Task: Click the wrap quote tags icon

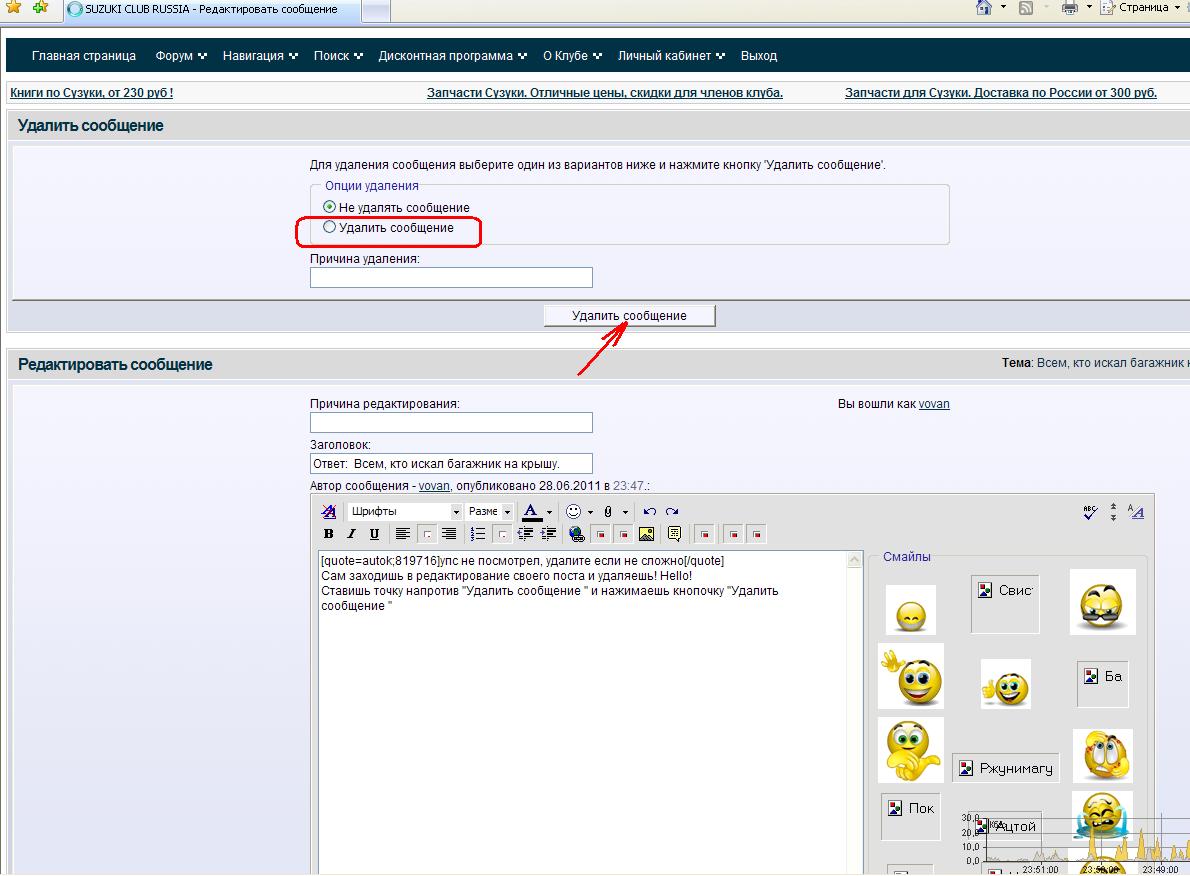Action: coord(675,534)
